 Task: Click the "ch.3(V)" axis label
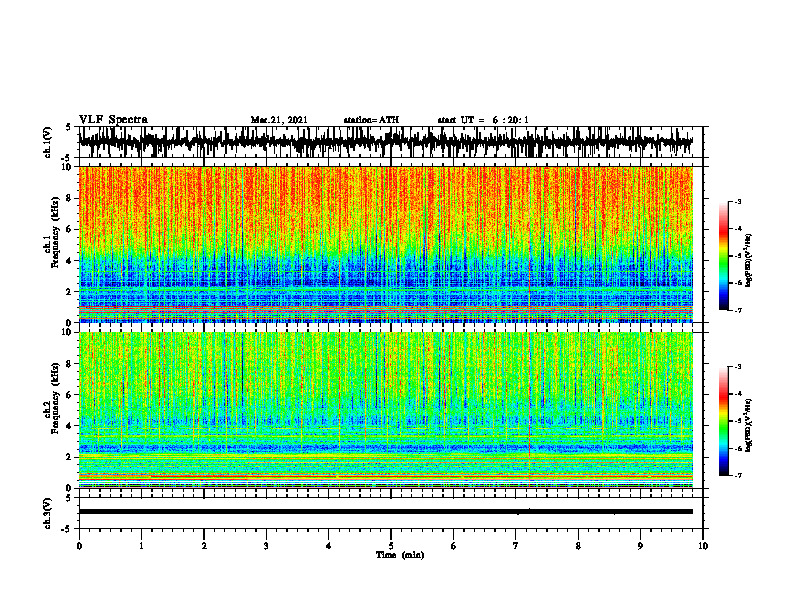(48, 514)
